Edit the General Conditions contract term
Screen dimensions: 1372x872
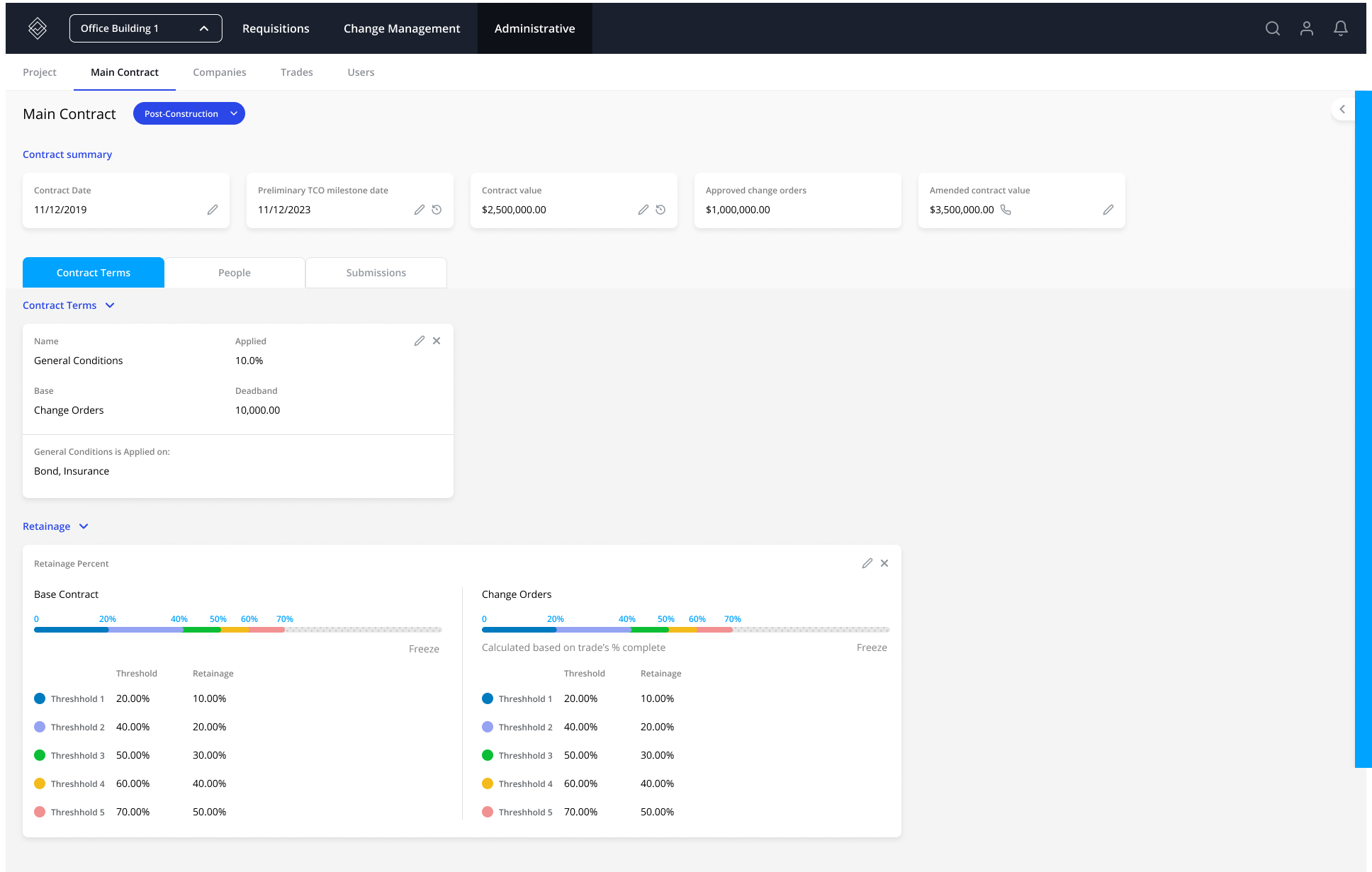coord(420,341)
